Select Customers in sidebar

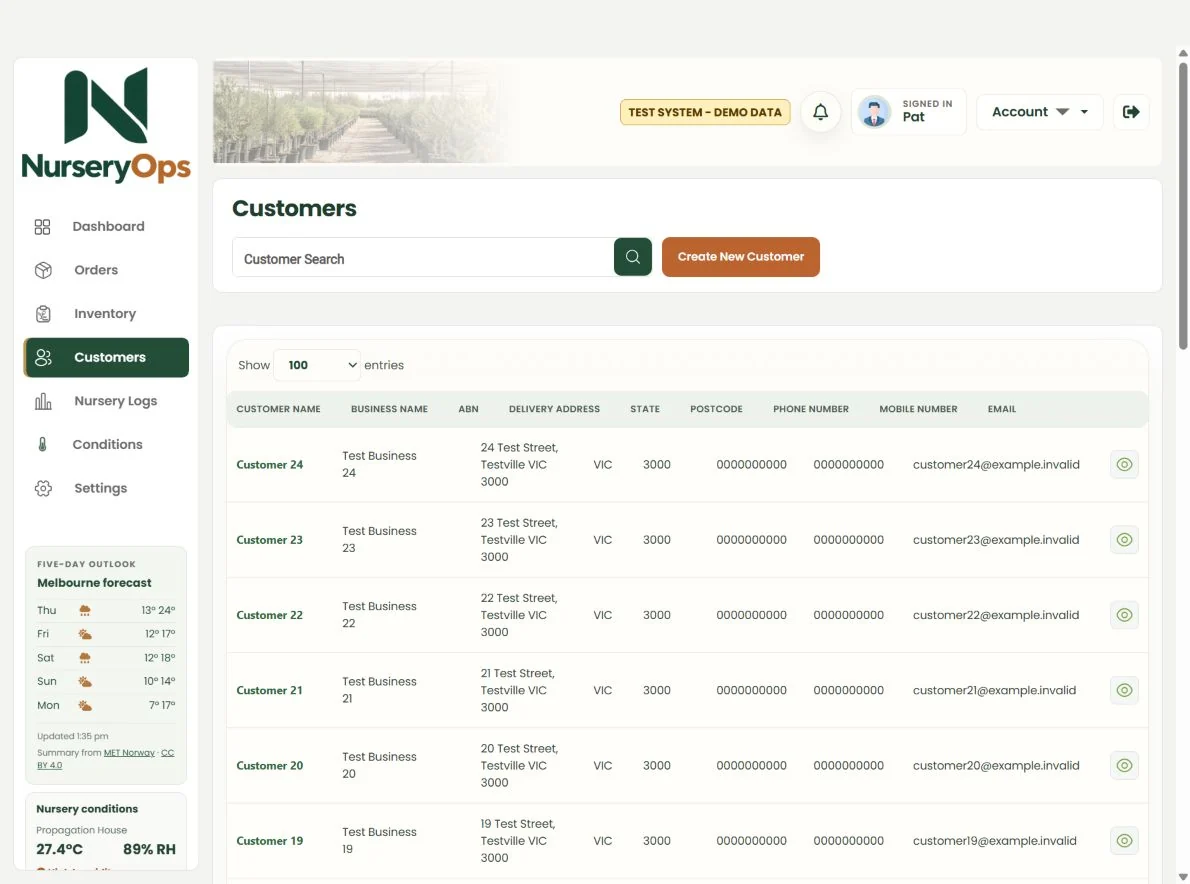coord(106,357)
